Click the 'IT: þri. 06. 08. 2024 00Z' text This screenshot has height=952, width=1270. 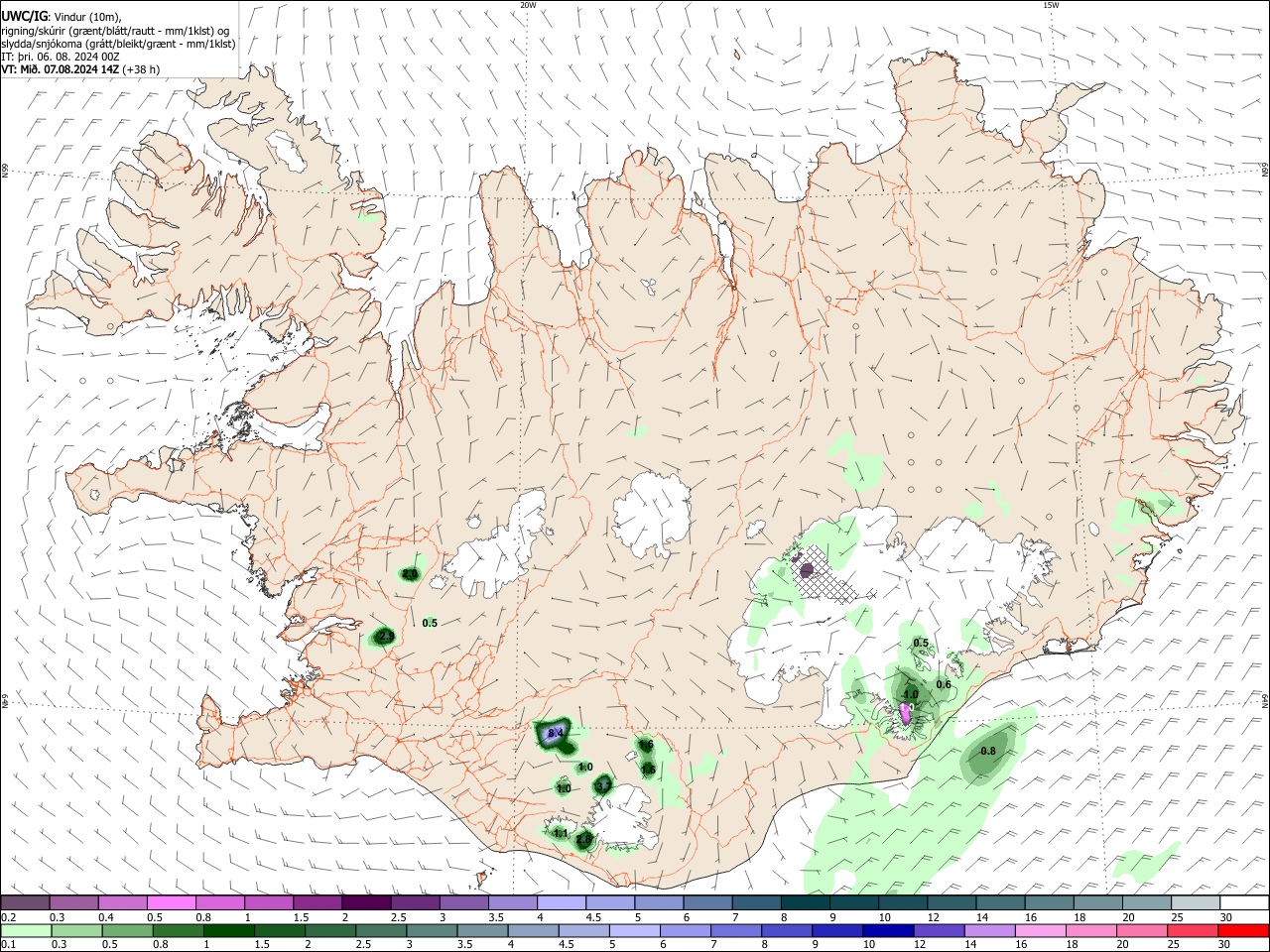point(61,57)
